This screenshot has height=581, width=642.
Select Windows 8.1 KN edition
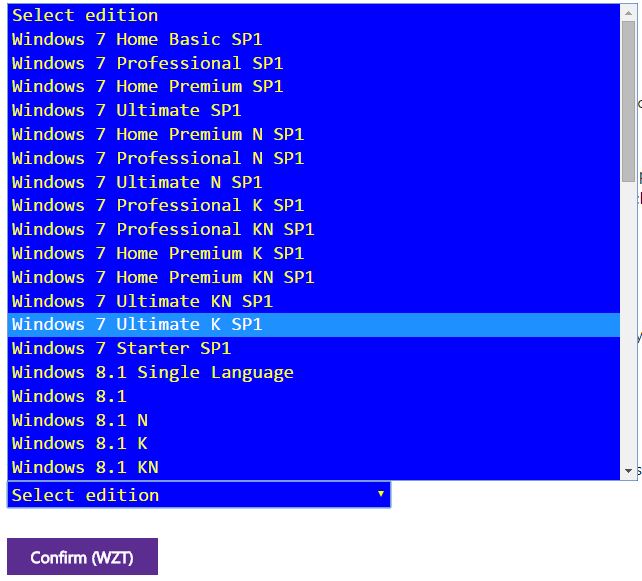314,468
